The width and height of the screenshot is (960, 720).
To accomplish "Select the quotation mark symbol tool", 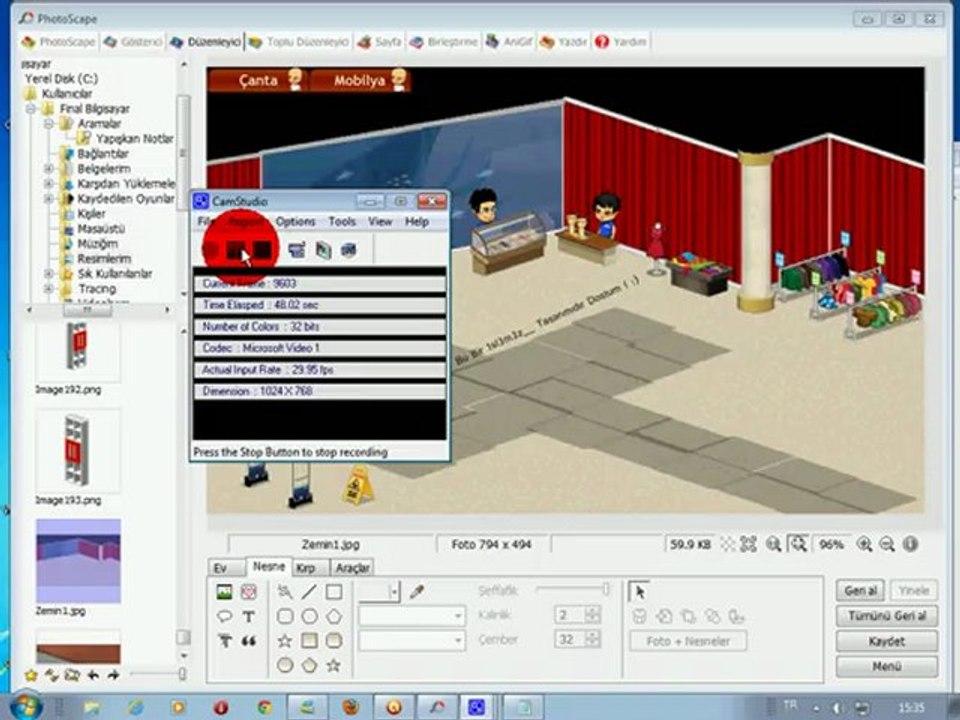I will point(249,641).
